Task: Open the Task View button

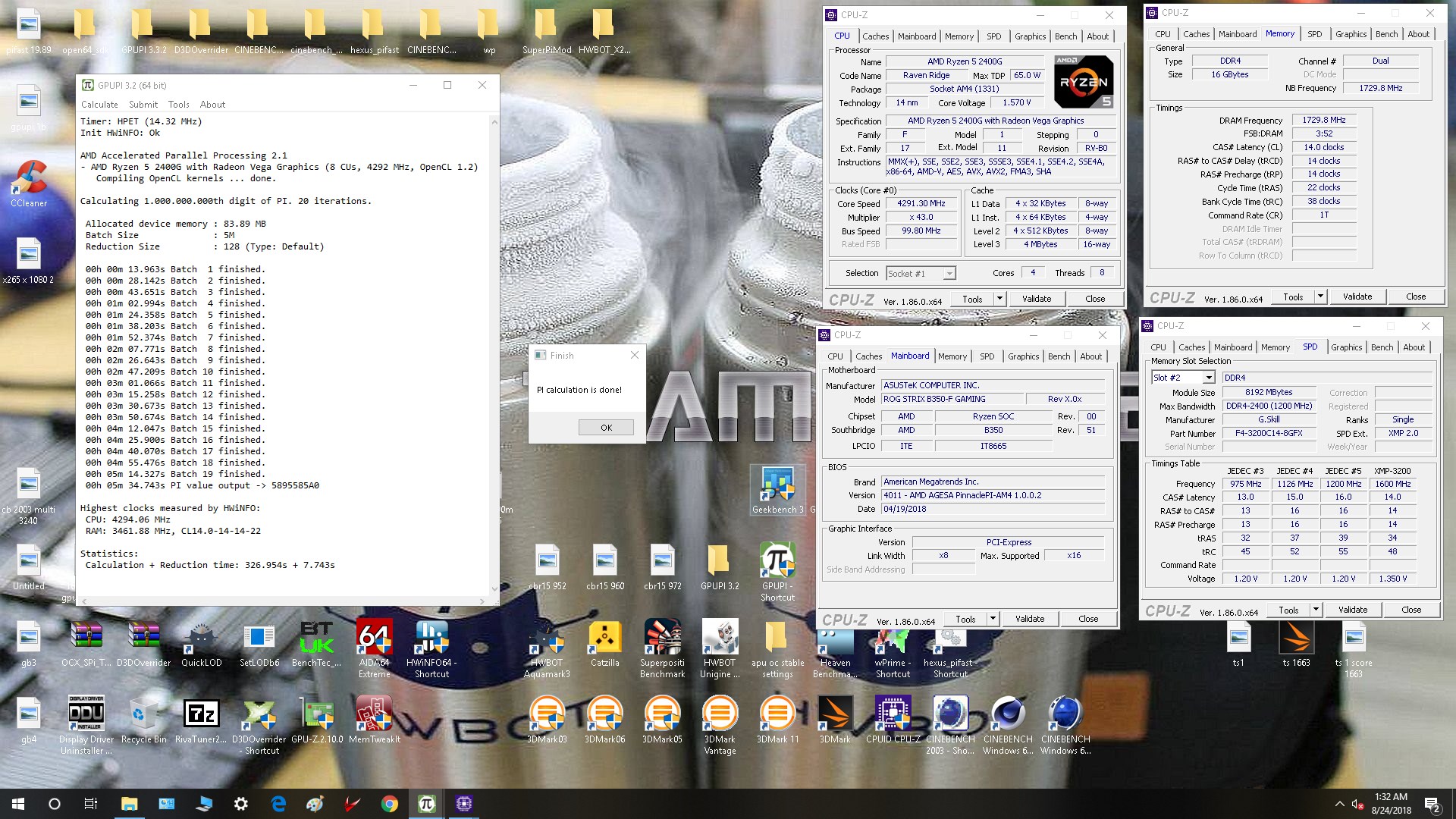Action: coord(90,804)
